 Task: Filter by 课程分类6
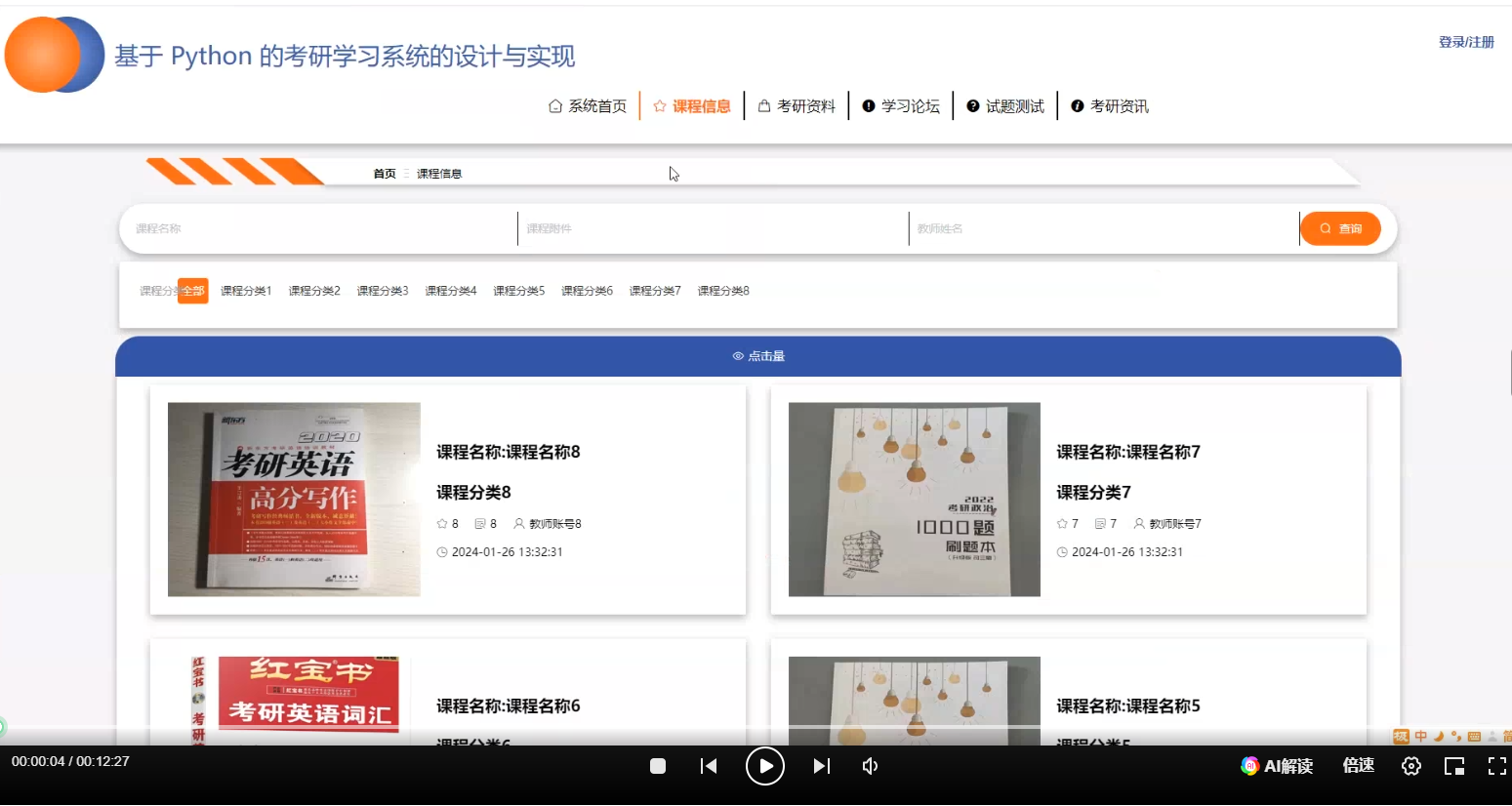(x=588, y=291)
